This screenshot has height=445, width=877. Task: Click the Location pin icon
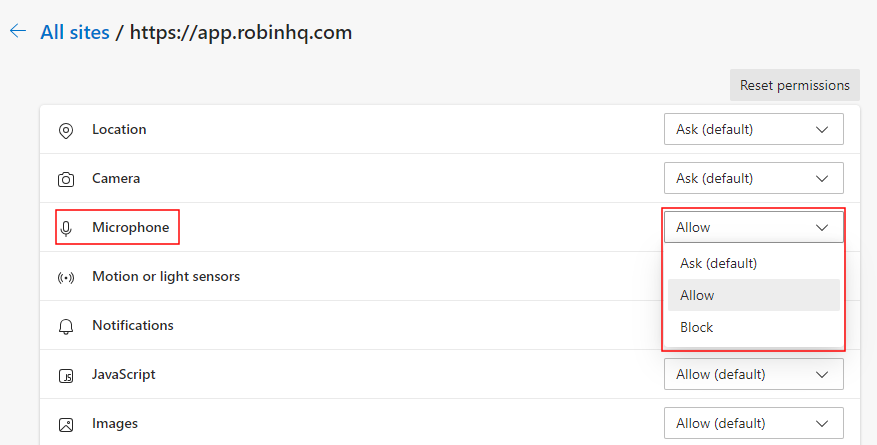(66, 130)
